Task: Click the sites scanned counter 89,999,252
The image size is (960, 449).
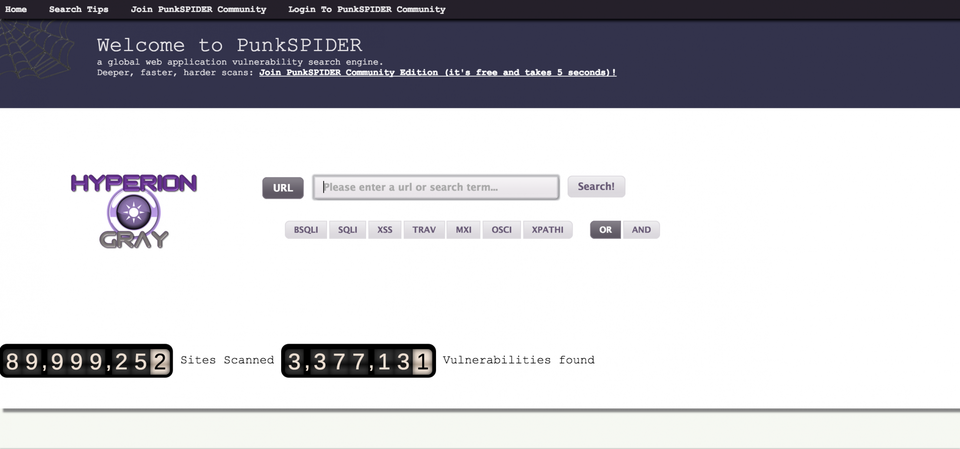Action: (x=86, y=361)
